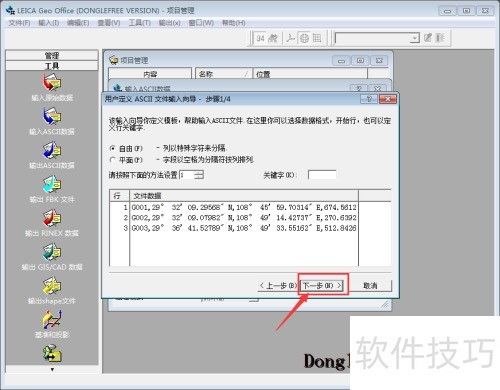Click the 行 column header in preview

tap(119, 196)
